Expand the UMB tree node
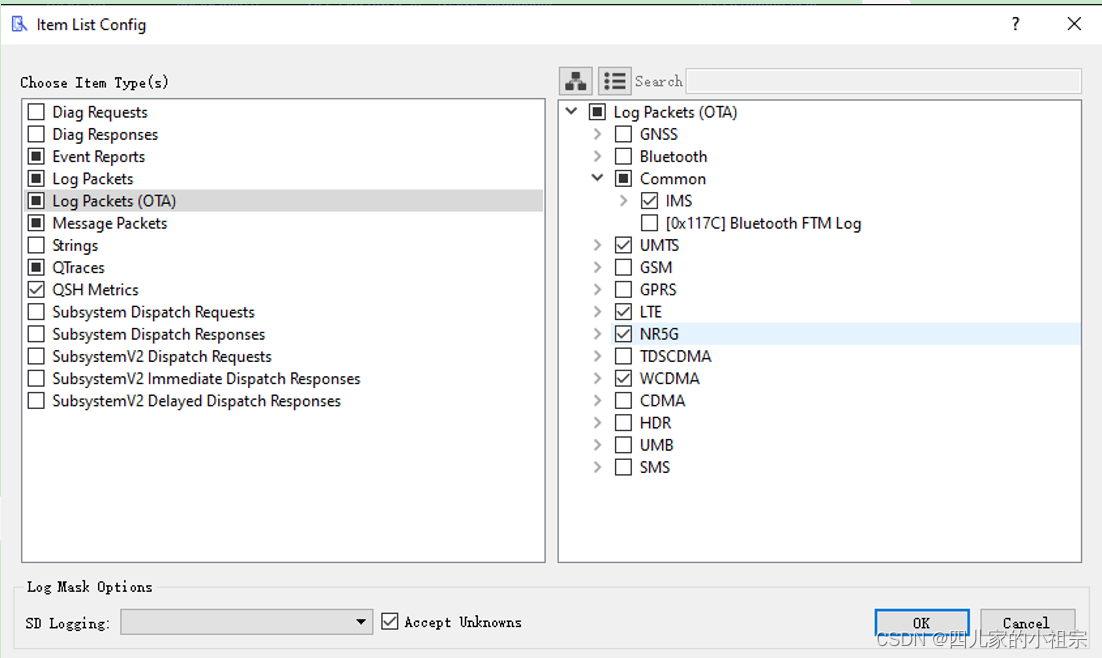Screen dimensions: 1102x658 tap(597, 445)
